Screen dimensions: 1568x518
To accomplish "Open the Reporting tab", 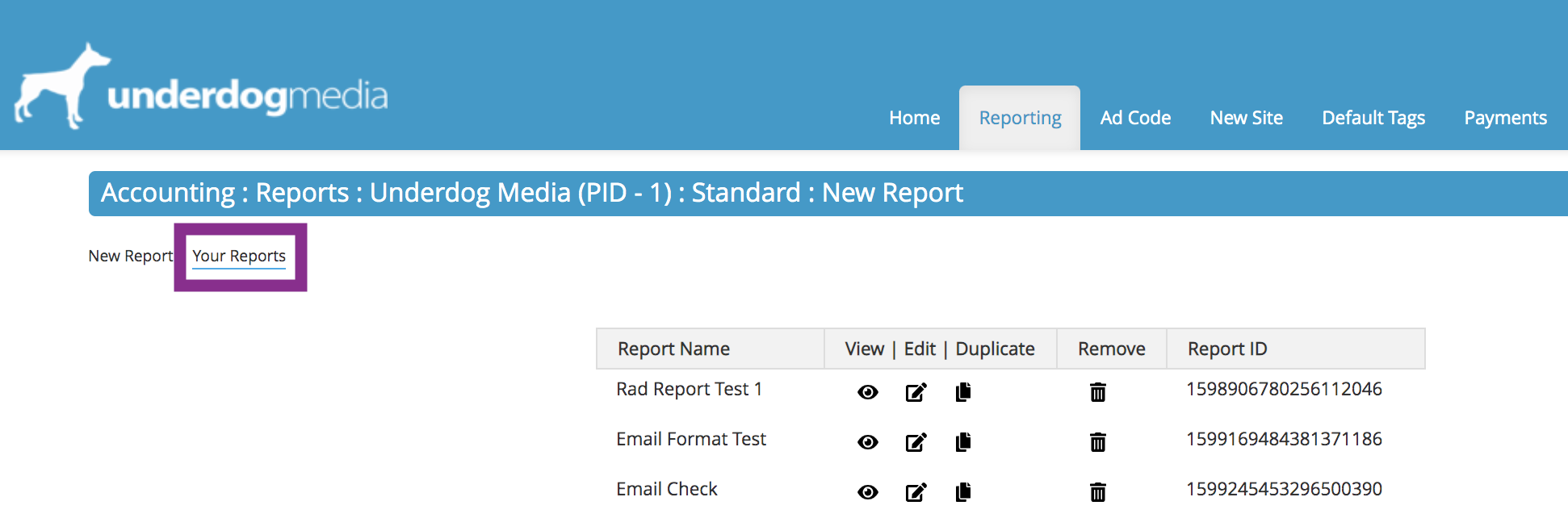I will pyautogui.click(x=1020, y=118).
